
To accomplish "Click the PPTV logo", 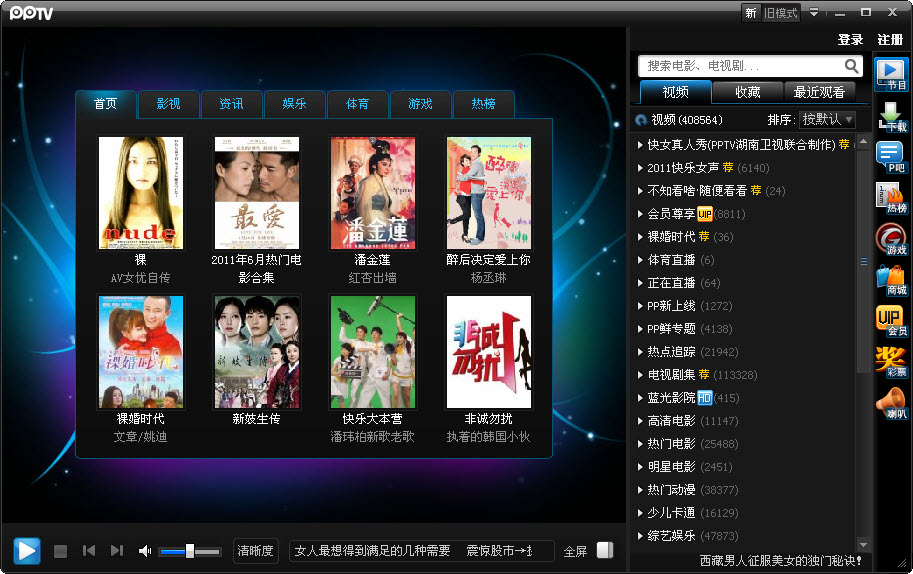I will pos(31,13).
